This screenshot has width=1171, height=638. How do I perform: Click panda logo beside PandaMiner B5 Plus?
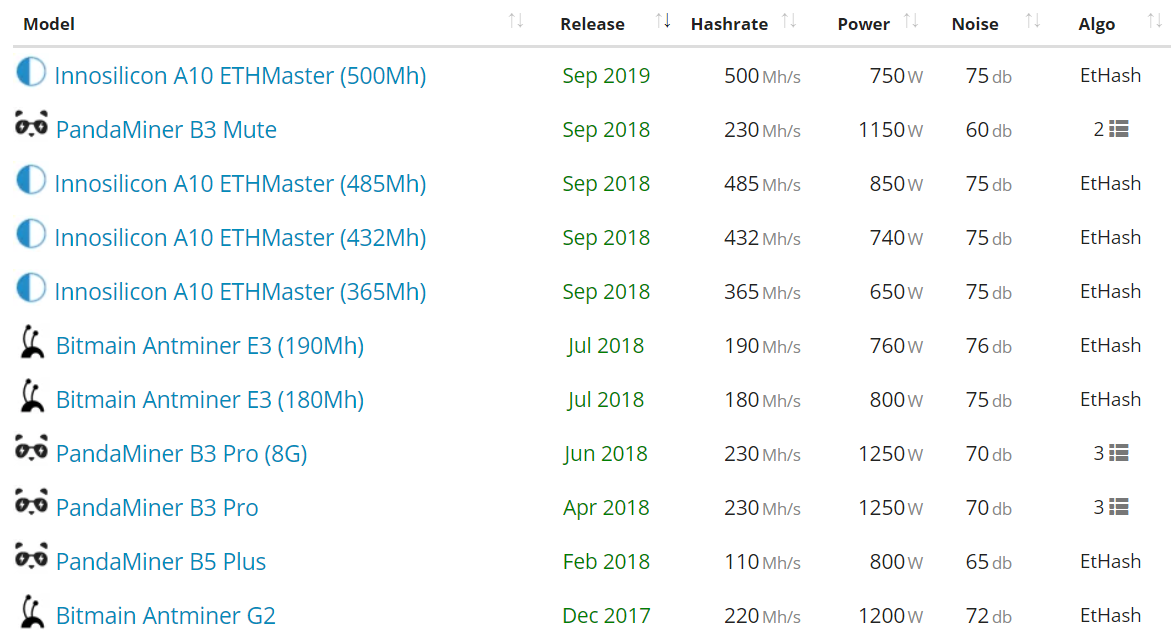click(31, 557)
